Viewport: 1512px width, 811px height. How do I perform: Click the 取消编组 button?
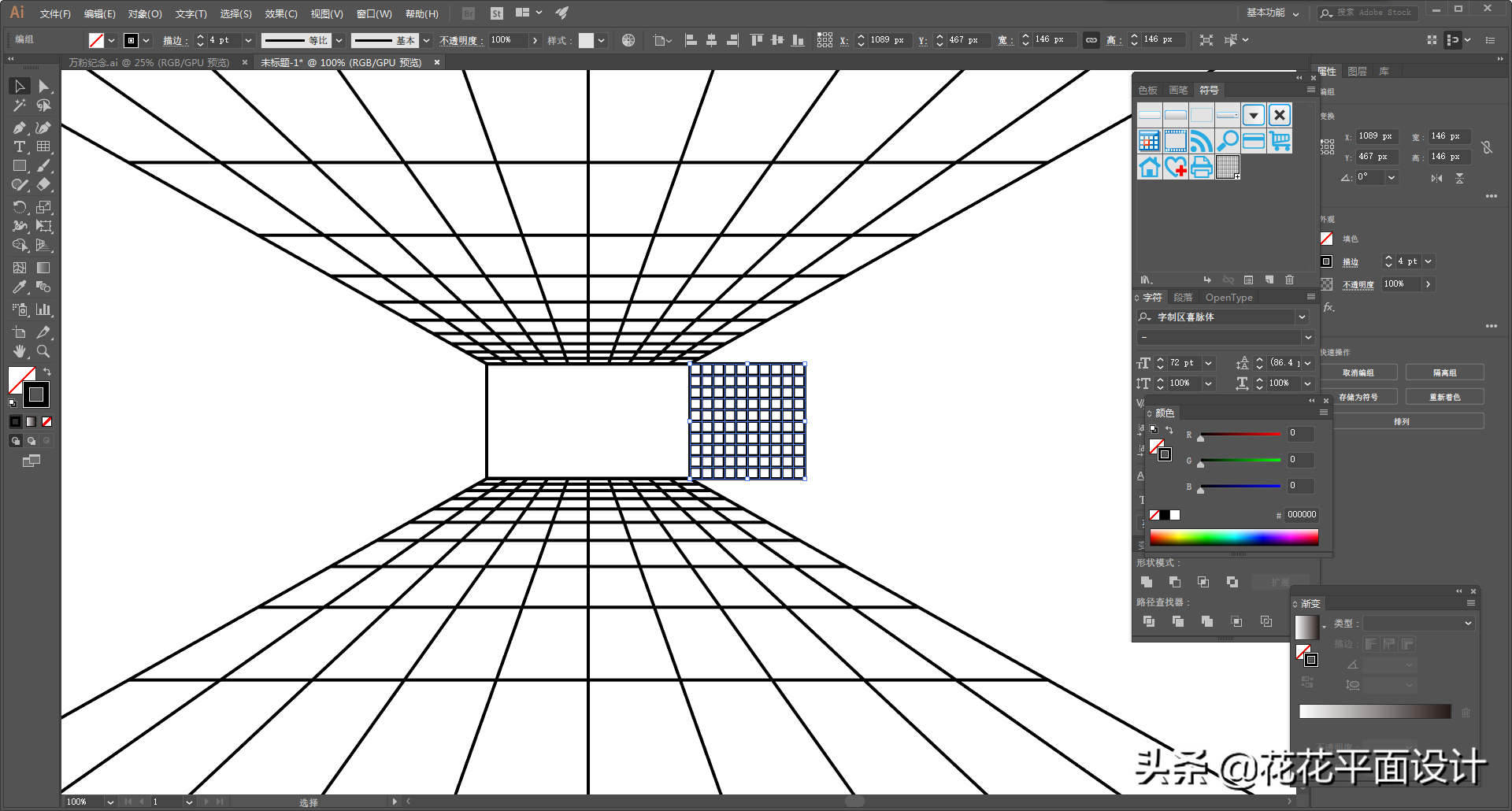[1358, 372]
